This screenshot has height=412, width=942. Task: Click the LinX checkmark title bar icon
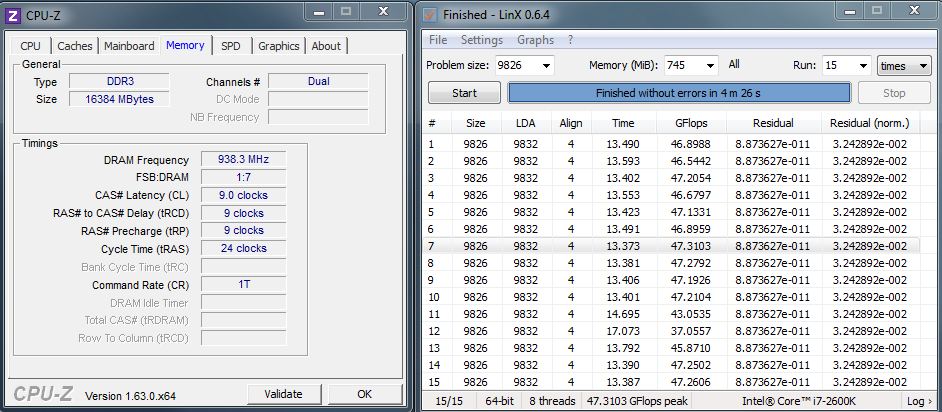pos(430,15)
